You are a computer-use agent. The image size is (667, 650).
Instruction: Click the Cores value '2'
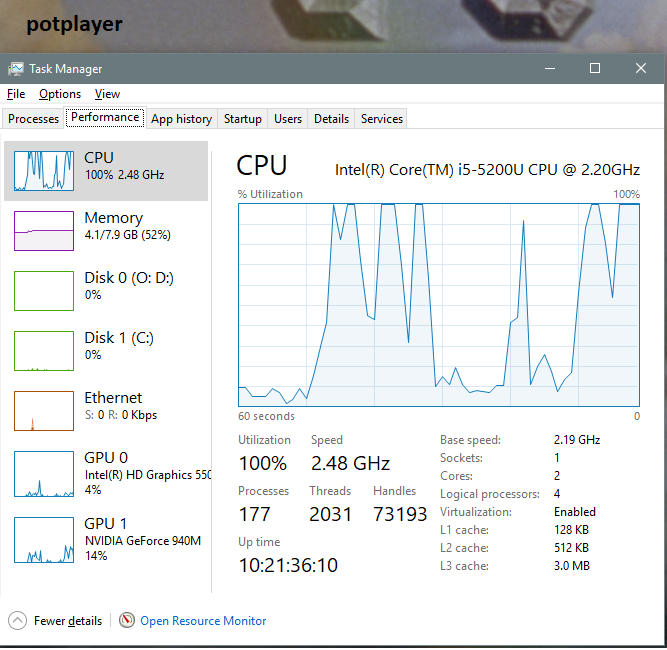(557, 476)
